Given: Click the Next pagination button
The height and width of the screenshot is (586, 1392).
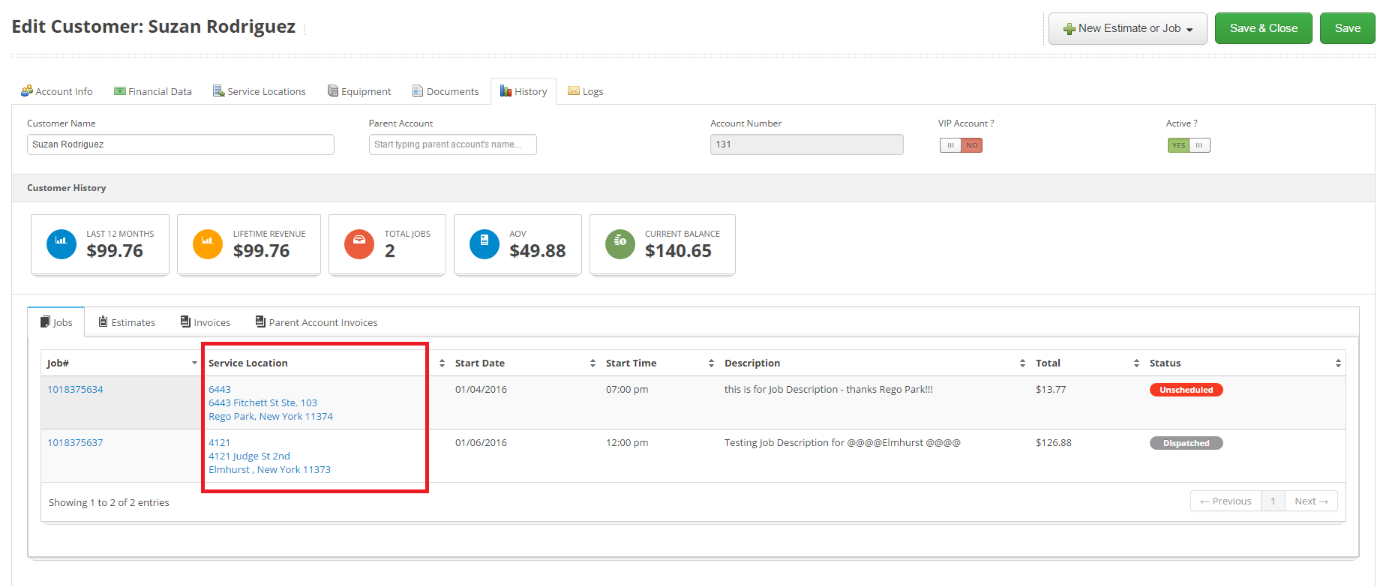Looking at the screenshot, I should click(1310, 501).
